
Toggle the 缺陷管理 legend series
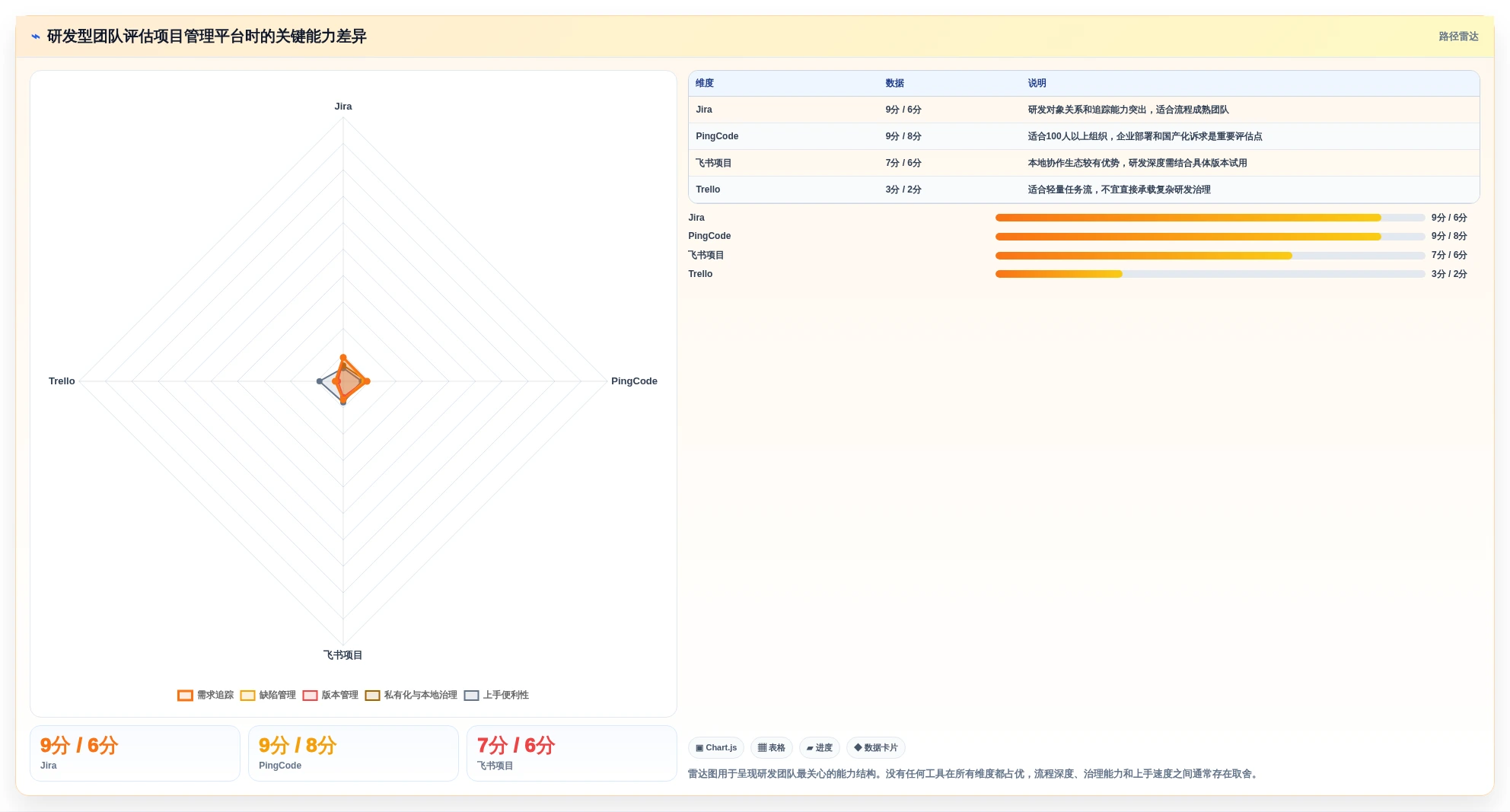tap(268, 695)
